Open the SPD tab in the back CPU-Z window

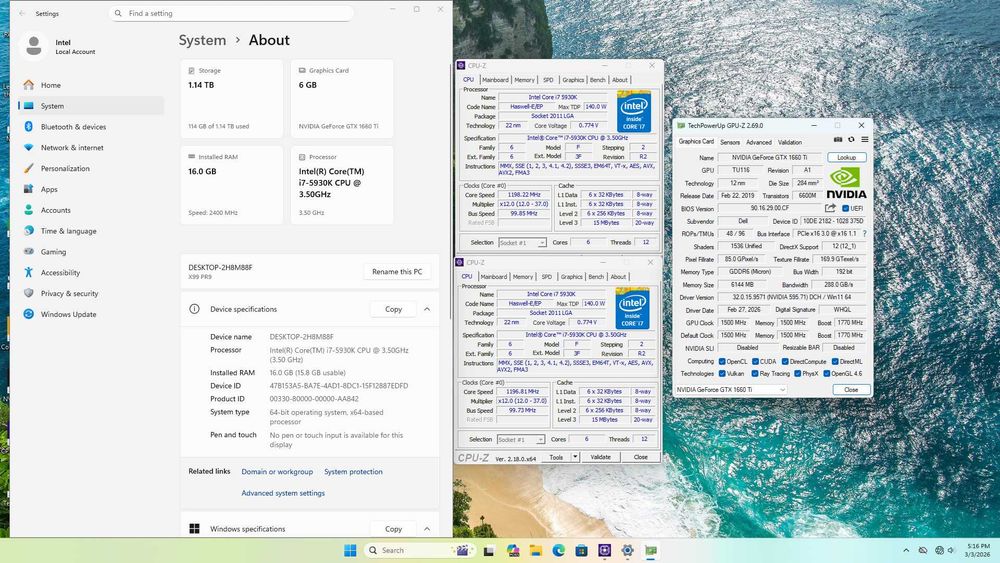tap(548, 80)
